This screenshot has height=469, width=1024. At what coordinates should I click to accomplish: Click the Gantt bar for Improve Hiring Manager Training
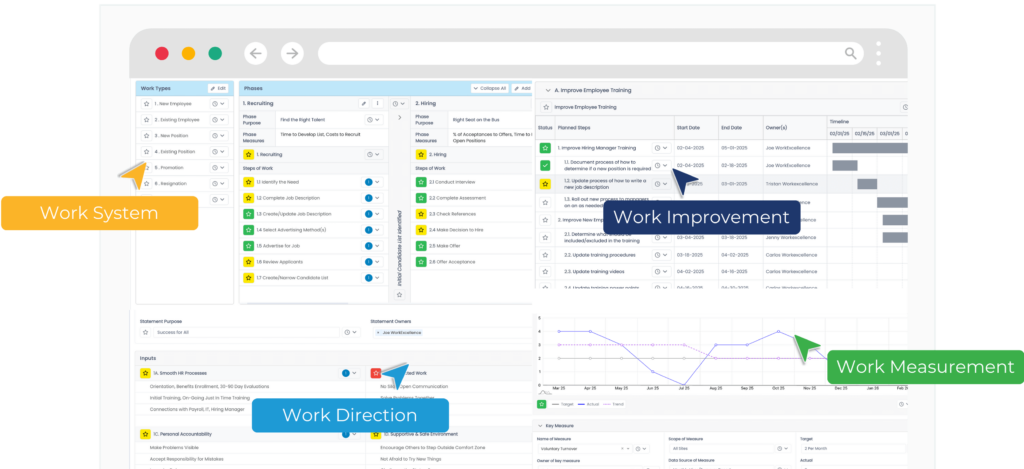(x=870, y=148)
